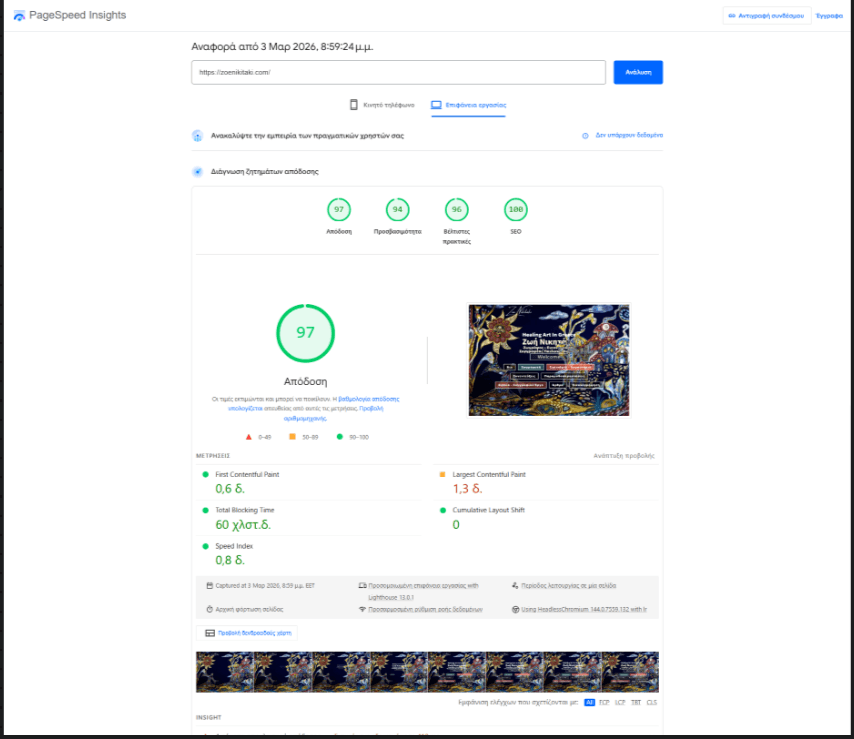Click the URL input field

[398, 72]
